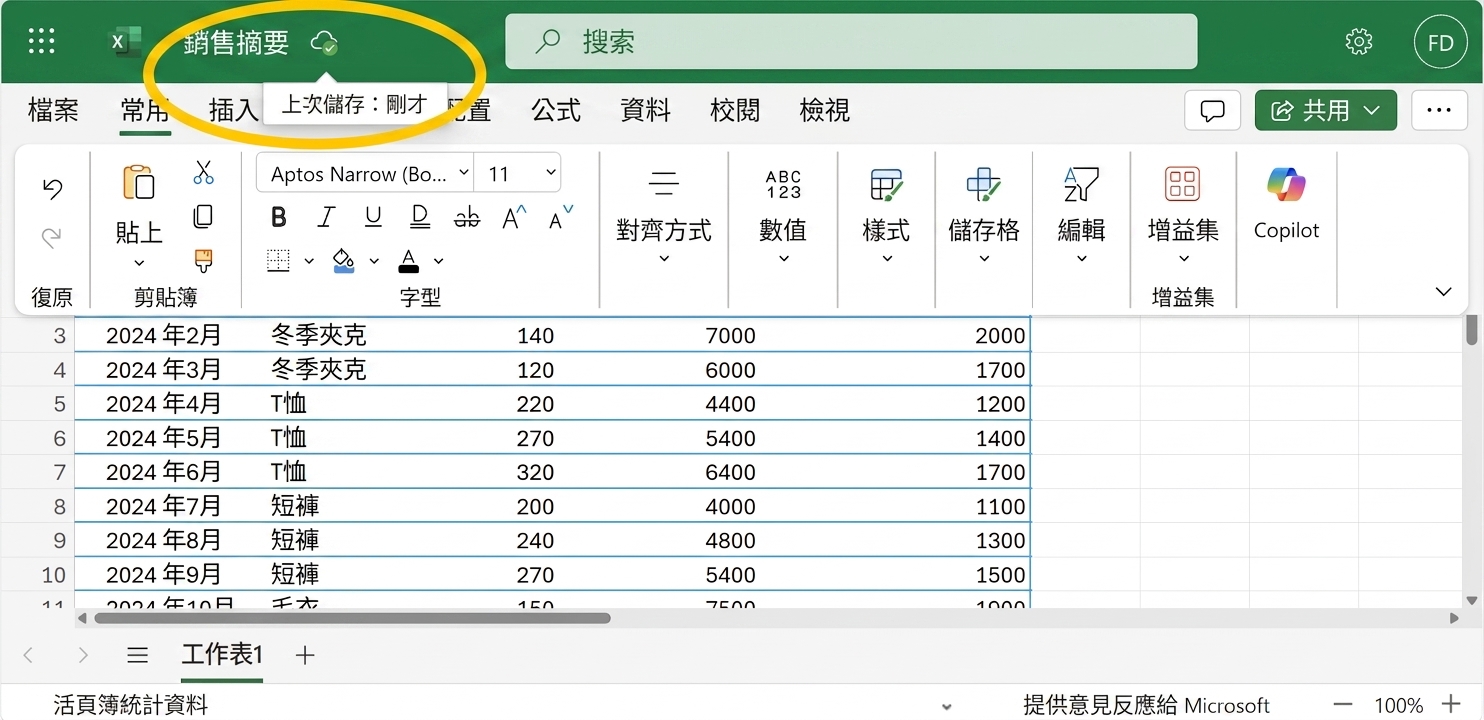Switch to the 公式 formulas tab
The height and width of the screenshot is (720, 1484).
(556, 110)
